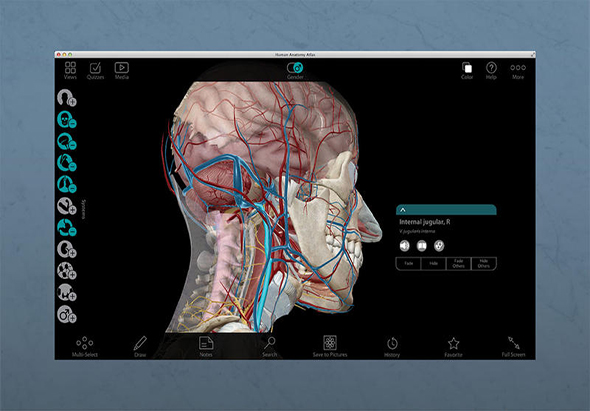Play the pronunciation speaker icon
The height and width of the screenshot is (411, 590).
pyautogui.click(x=404, y=246)
